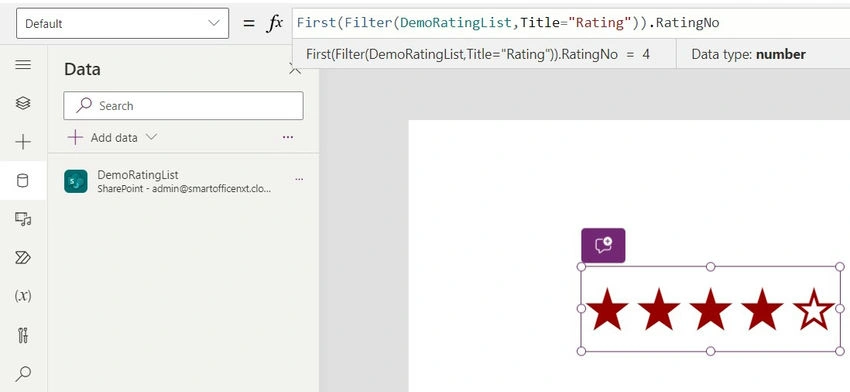Open the Insert plus icon in sidebar
Image resolution: width=850 pixels, height=392 pixels.
23,142
